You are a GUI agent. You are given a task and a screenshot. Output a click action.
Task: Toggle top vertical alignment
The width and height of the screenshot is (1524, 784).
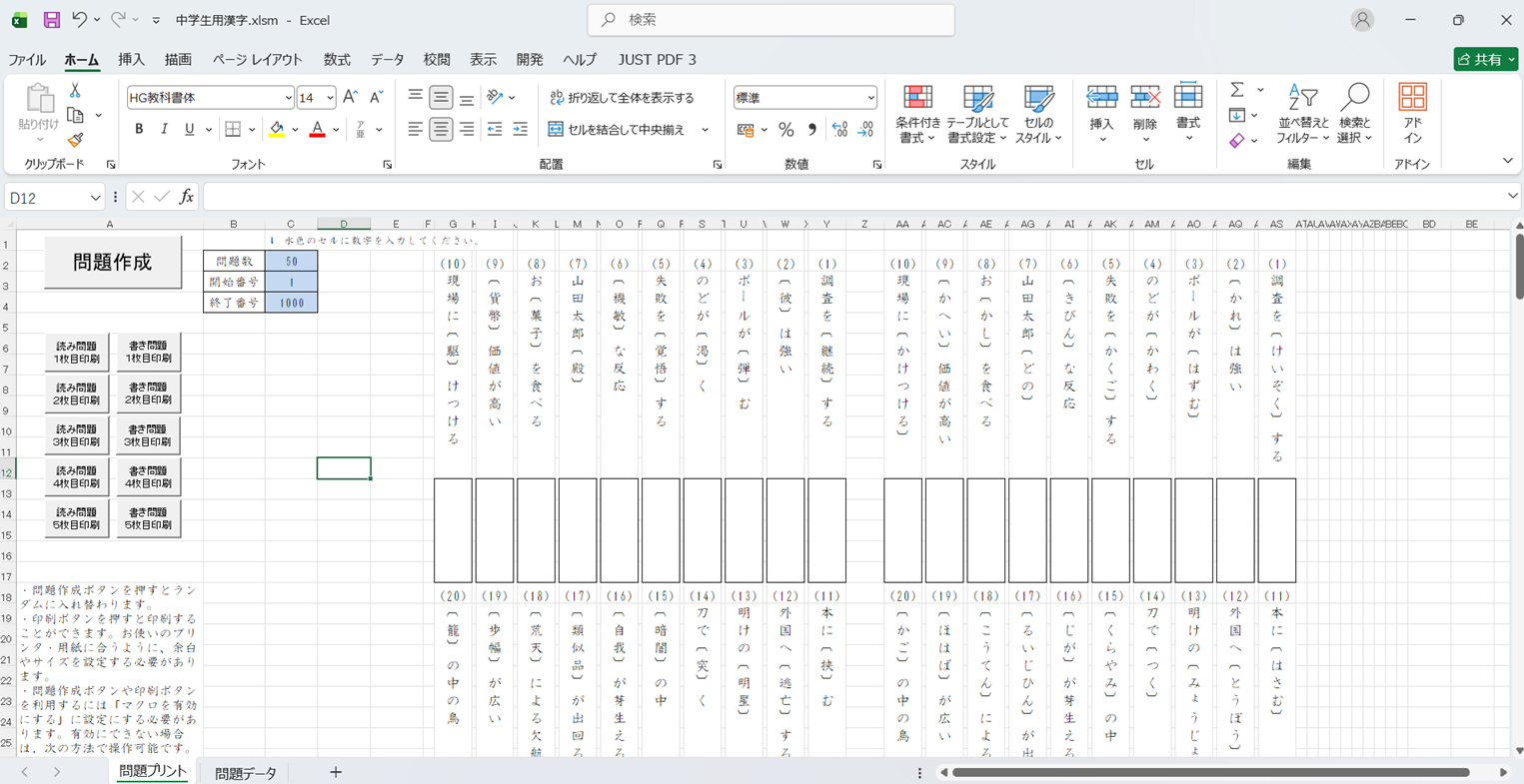416,97
